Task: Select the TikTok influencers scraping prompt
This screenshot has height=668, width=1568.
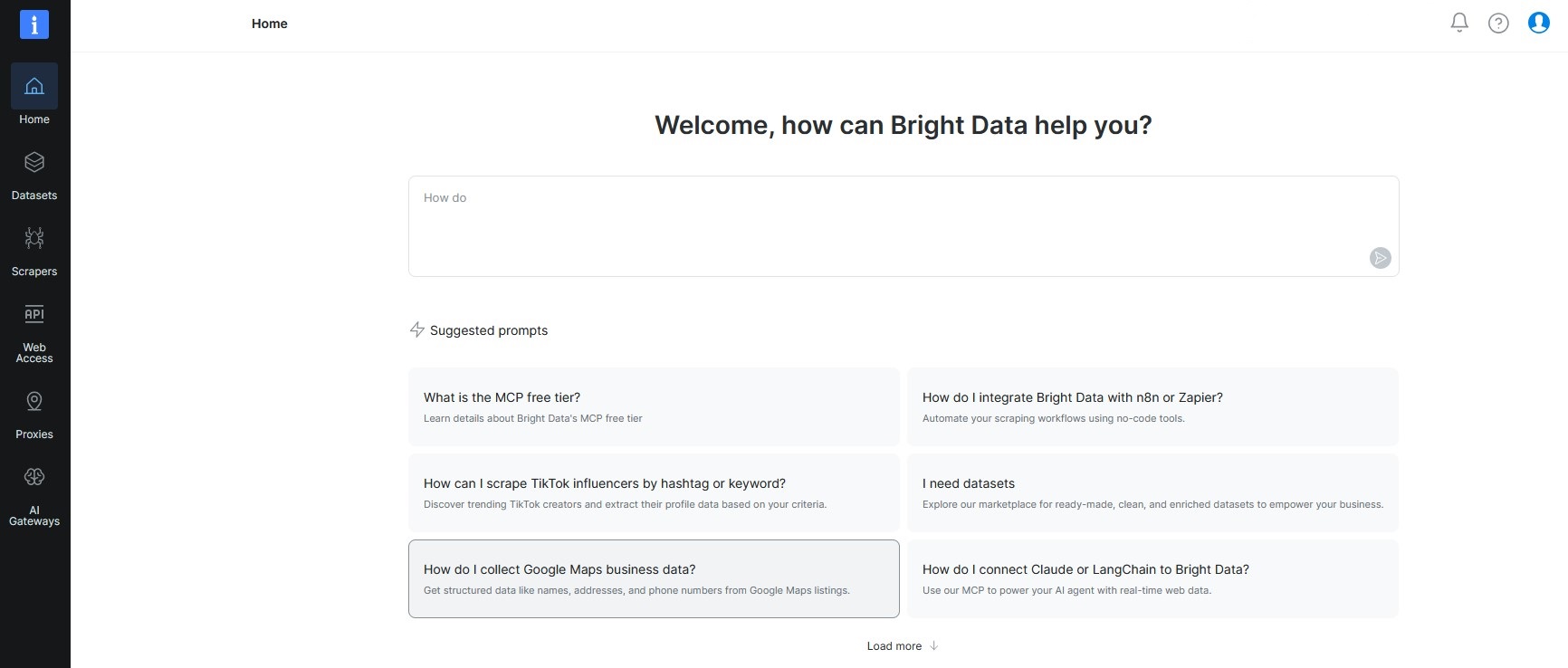Action: [x=654, y=492]
